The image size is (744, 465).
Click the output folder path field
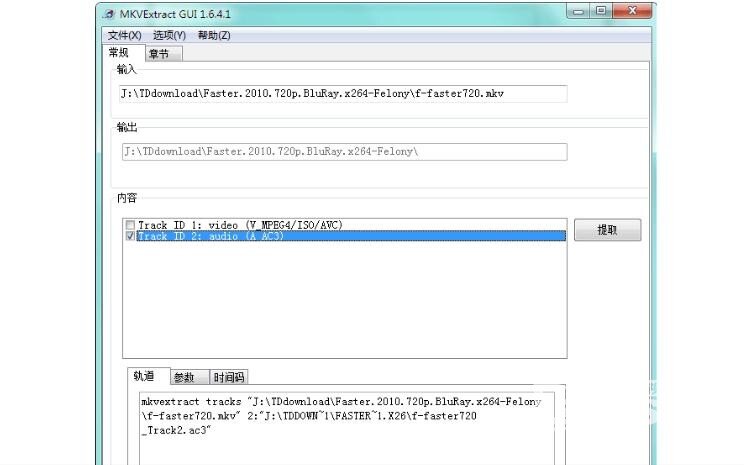click(344, 152)
